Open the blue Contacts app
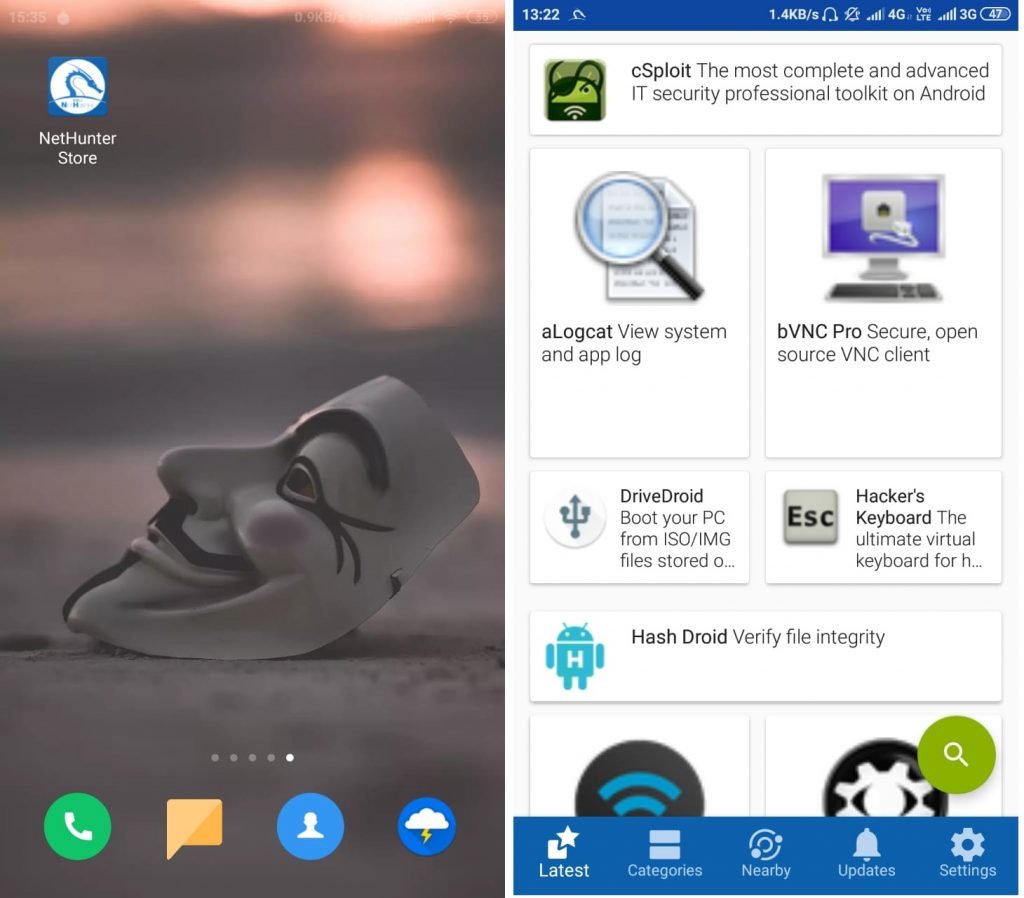 (x=310, y=826)
